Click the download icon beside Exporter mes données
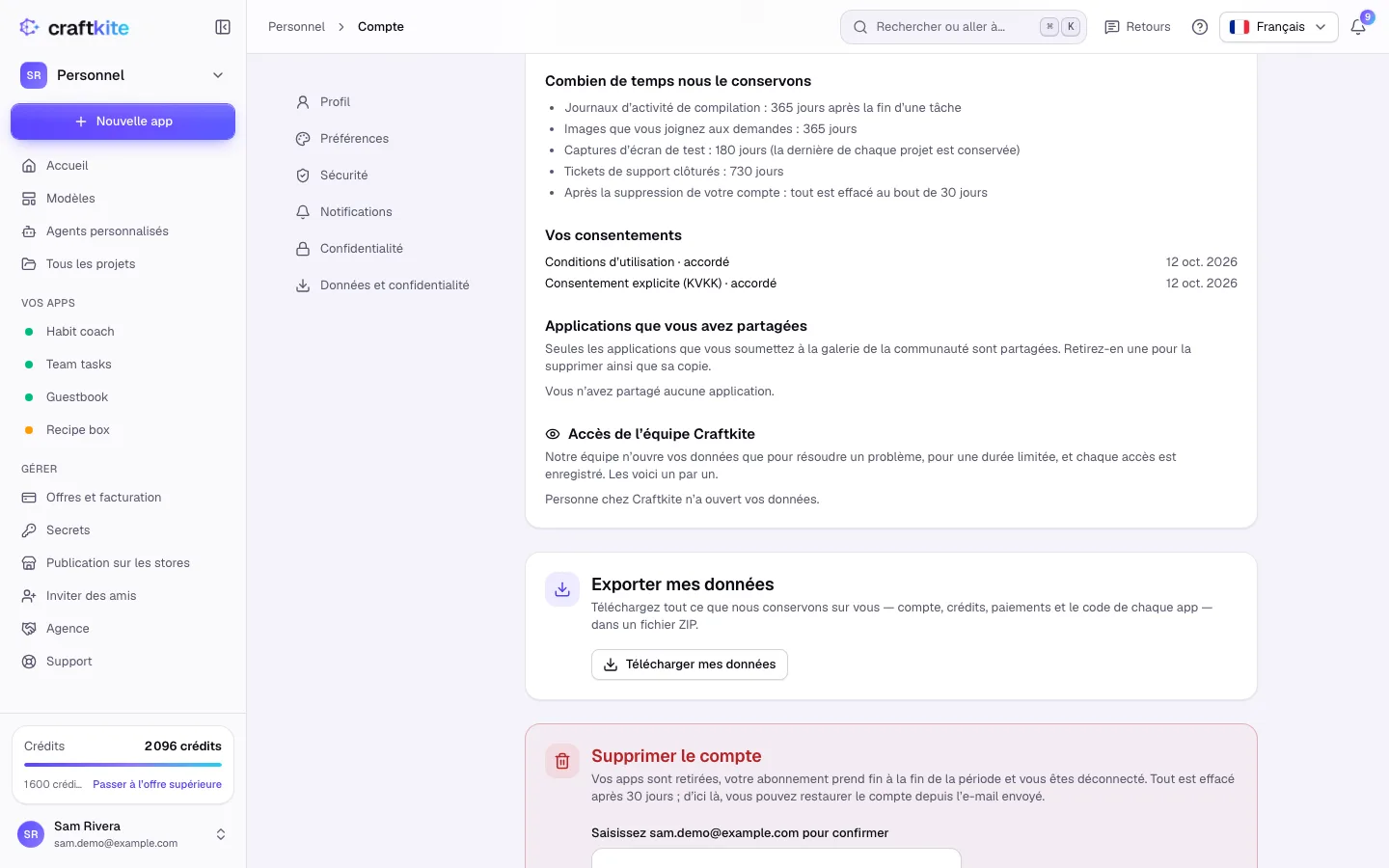This screenshot has width=1389, height=868. (x=562, y=589)
